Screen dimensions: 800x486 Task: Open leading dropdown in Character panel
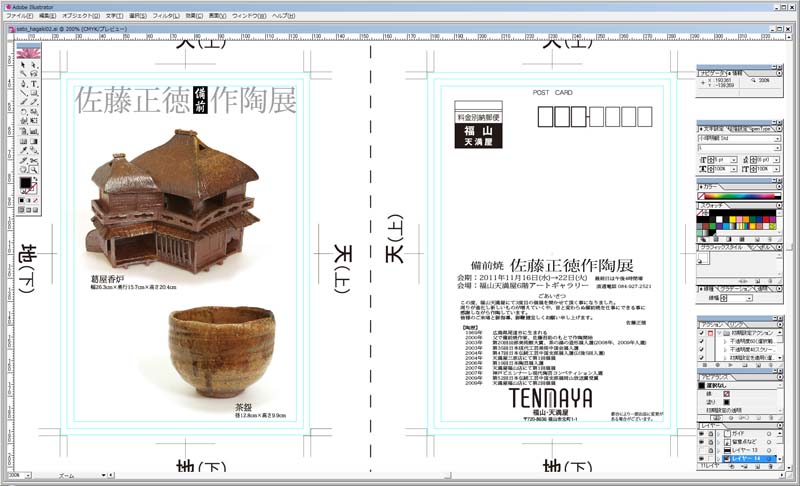(x=777, y=160)
